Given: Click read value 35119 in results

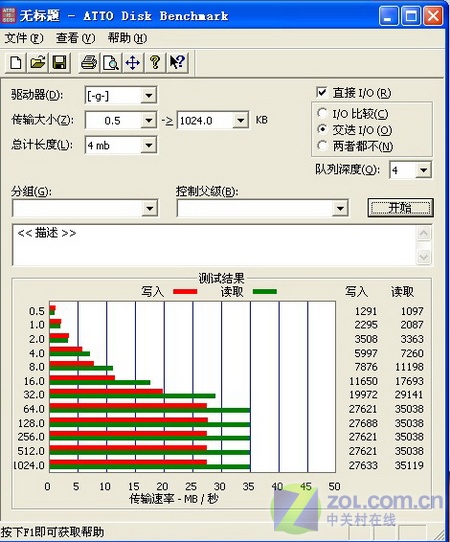Looking at the screenshot, I should pyautogui.click(x=409, y=465).
